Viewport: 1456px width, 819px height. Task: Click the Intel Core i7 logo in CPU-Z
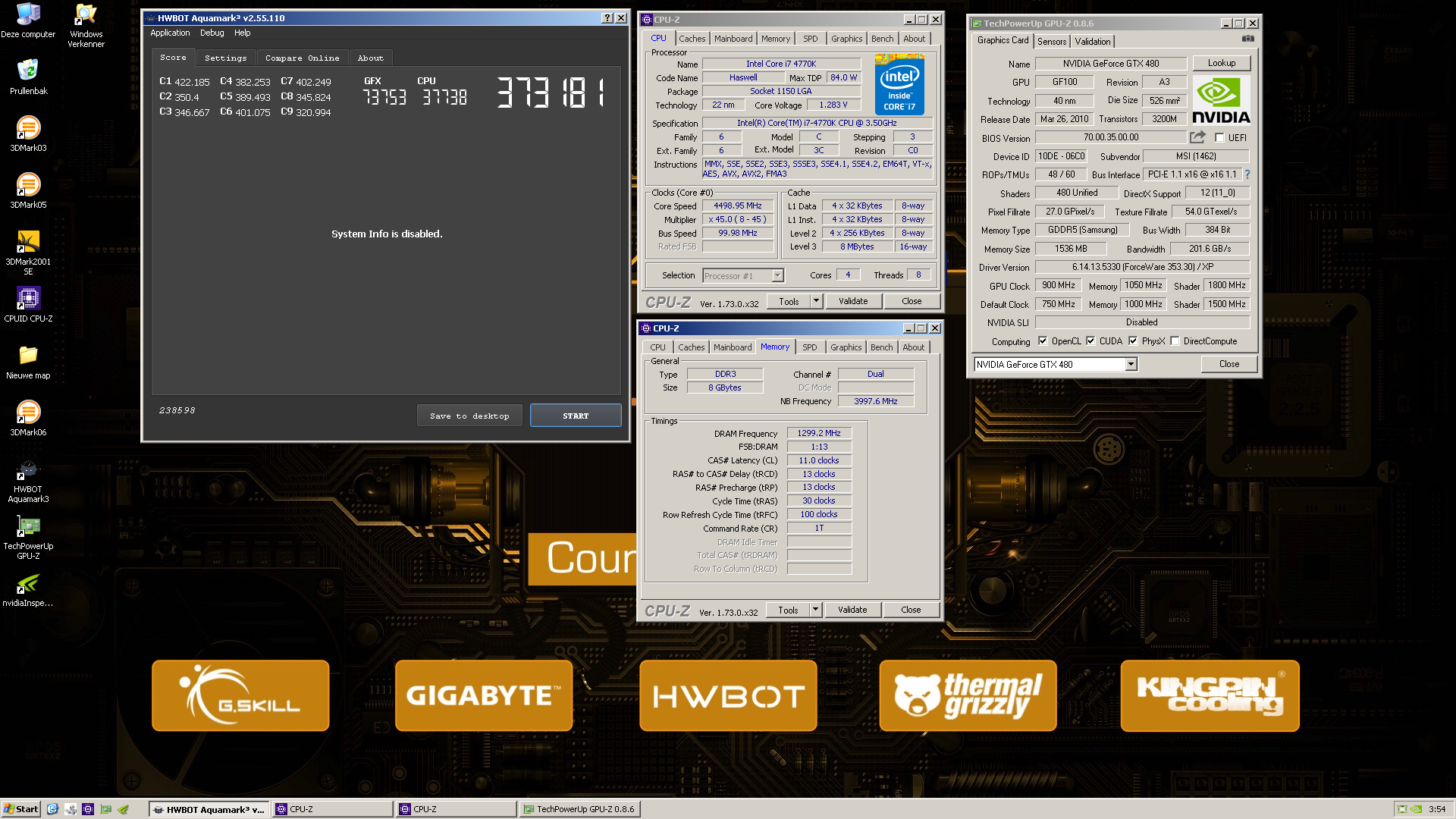click(899, 84)
